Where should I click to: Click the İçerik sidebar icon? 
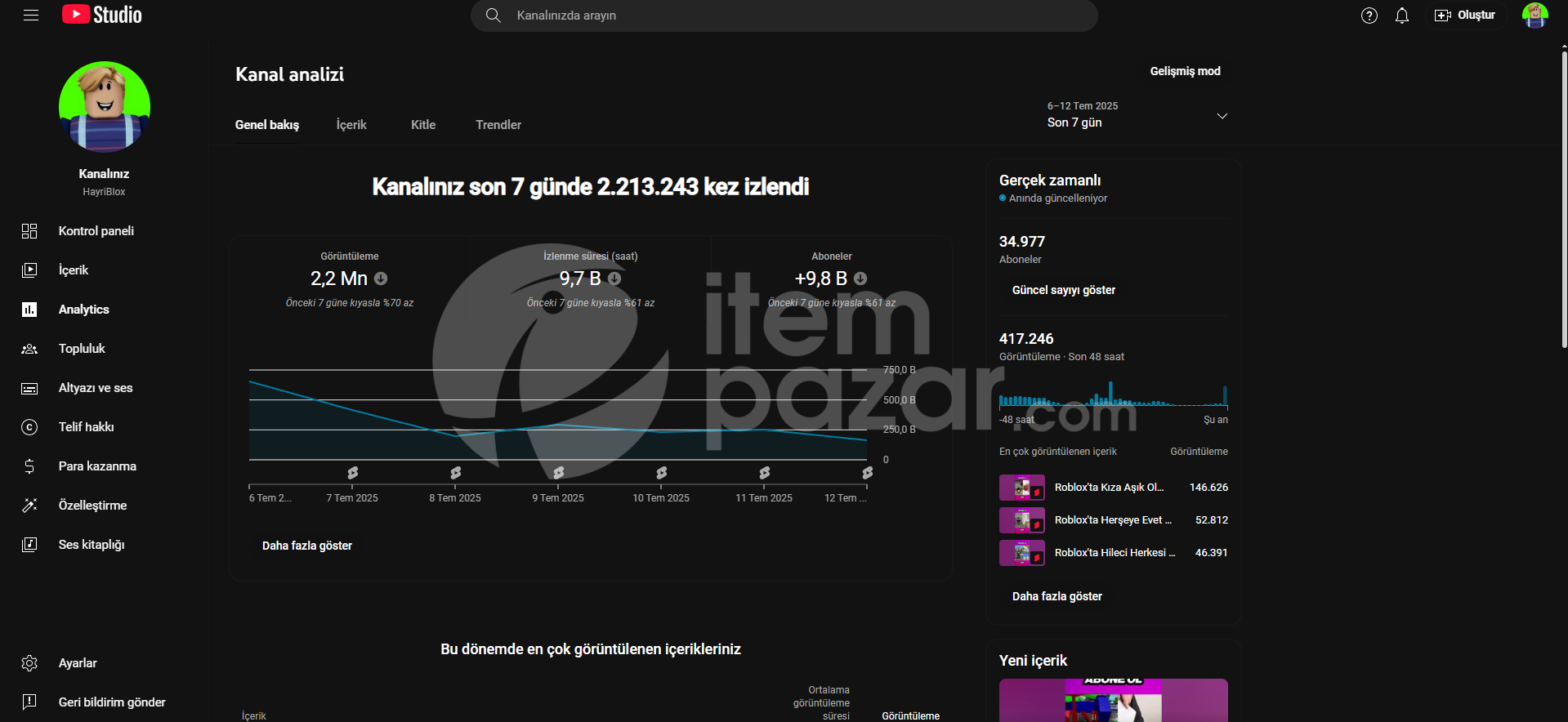point(29,270)
